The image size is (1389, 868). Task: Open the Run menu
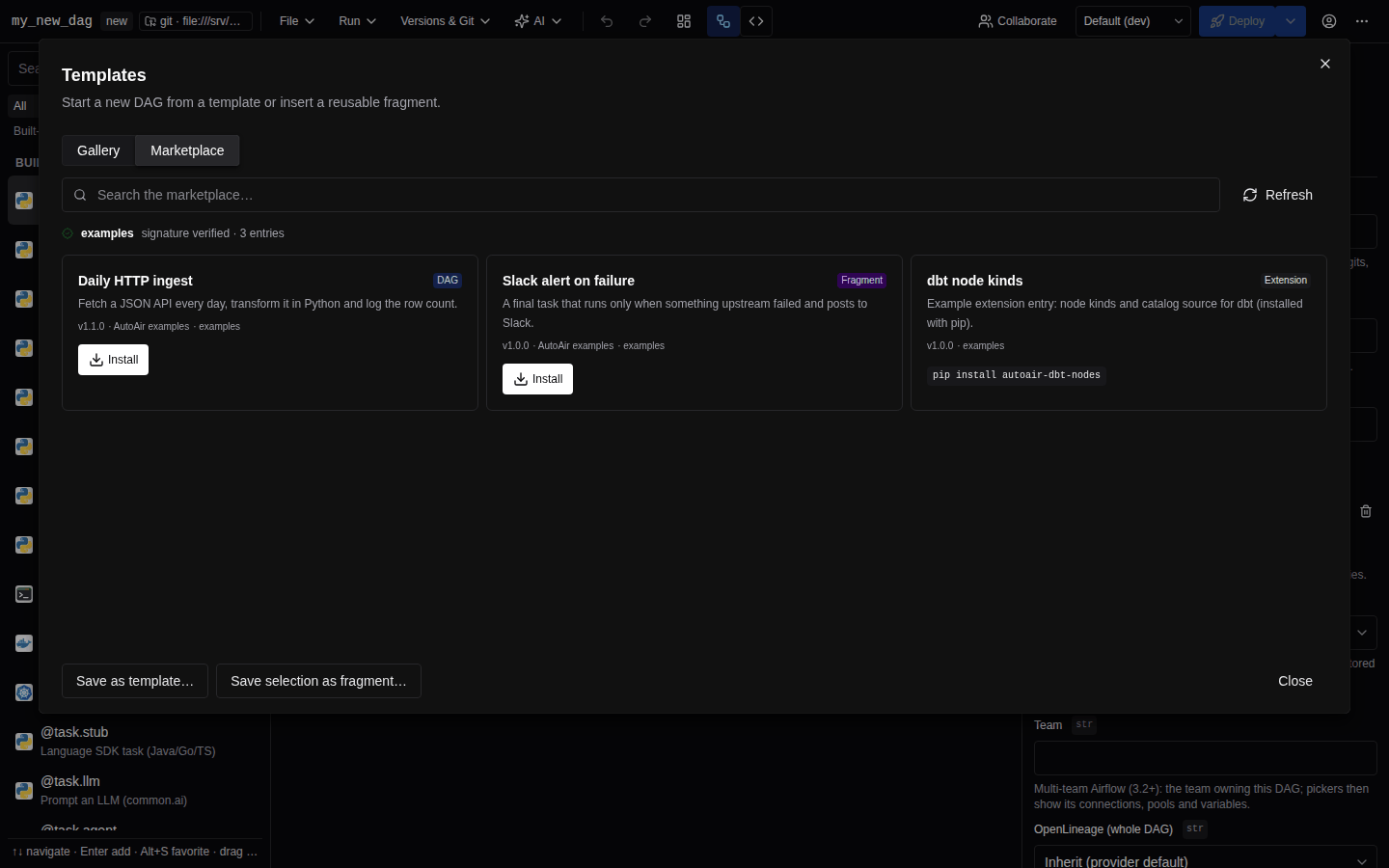(x=357, y=21)
